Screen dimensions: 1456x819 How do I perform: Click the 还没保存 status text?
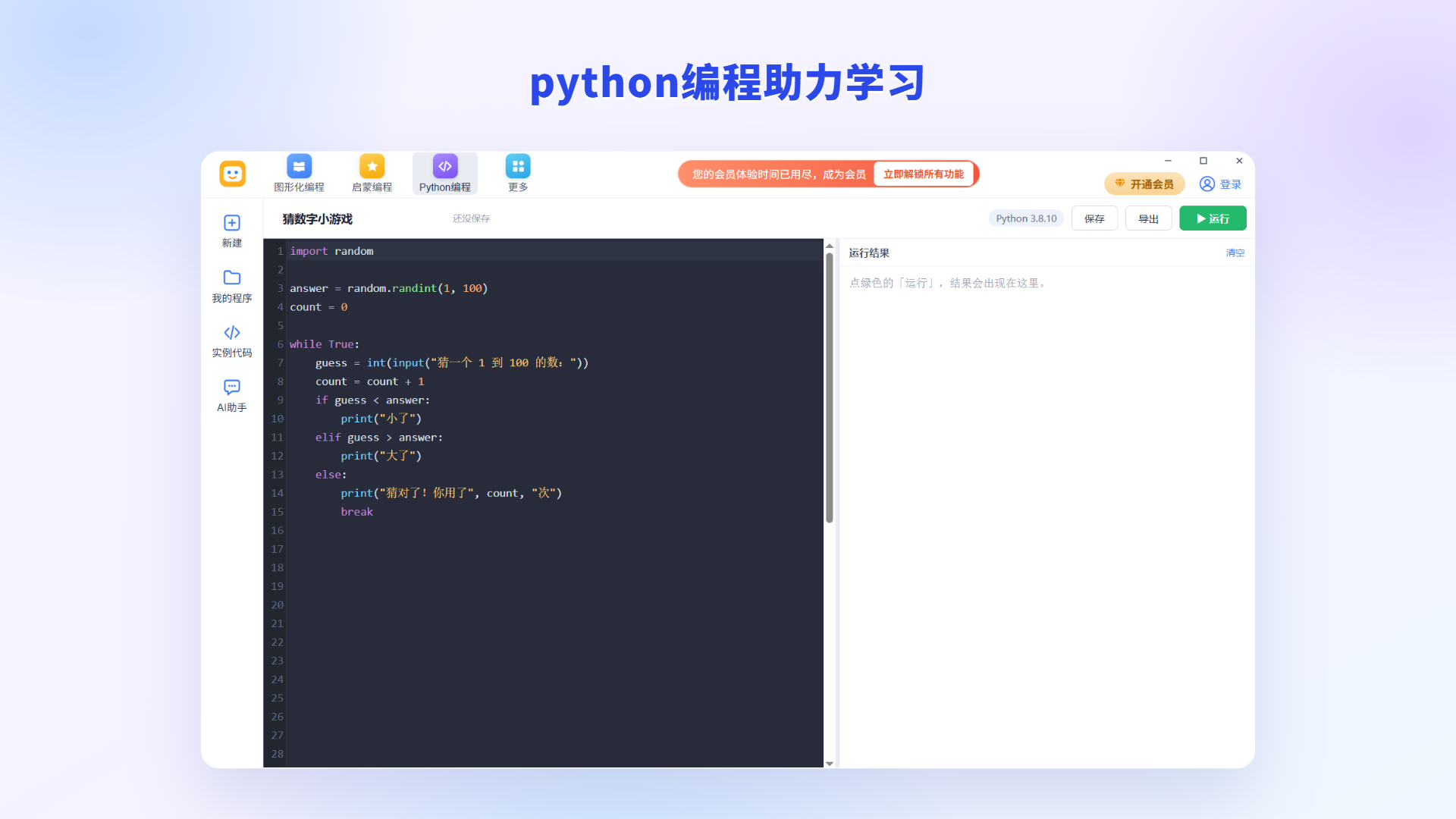(x=472, y=218)
